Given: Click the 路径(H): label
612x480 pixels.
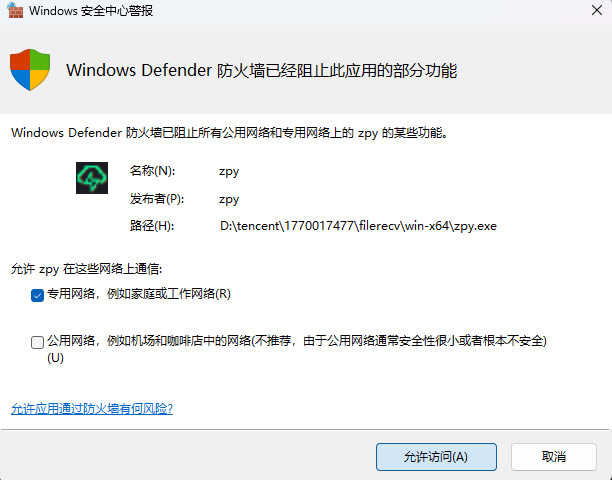Looking at the screenshot, I should (152, 226).
